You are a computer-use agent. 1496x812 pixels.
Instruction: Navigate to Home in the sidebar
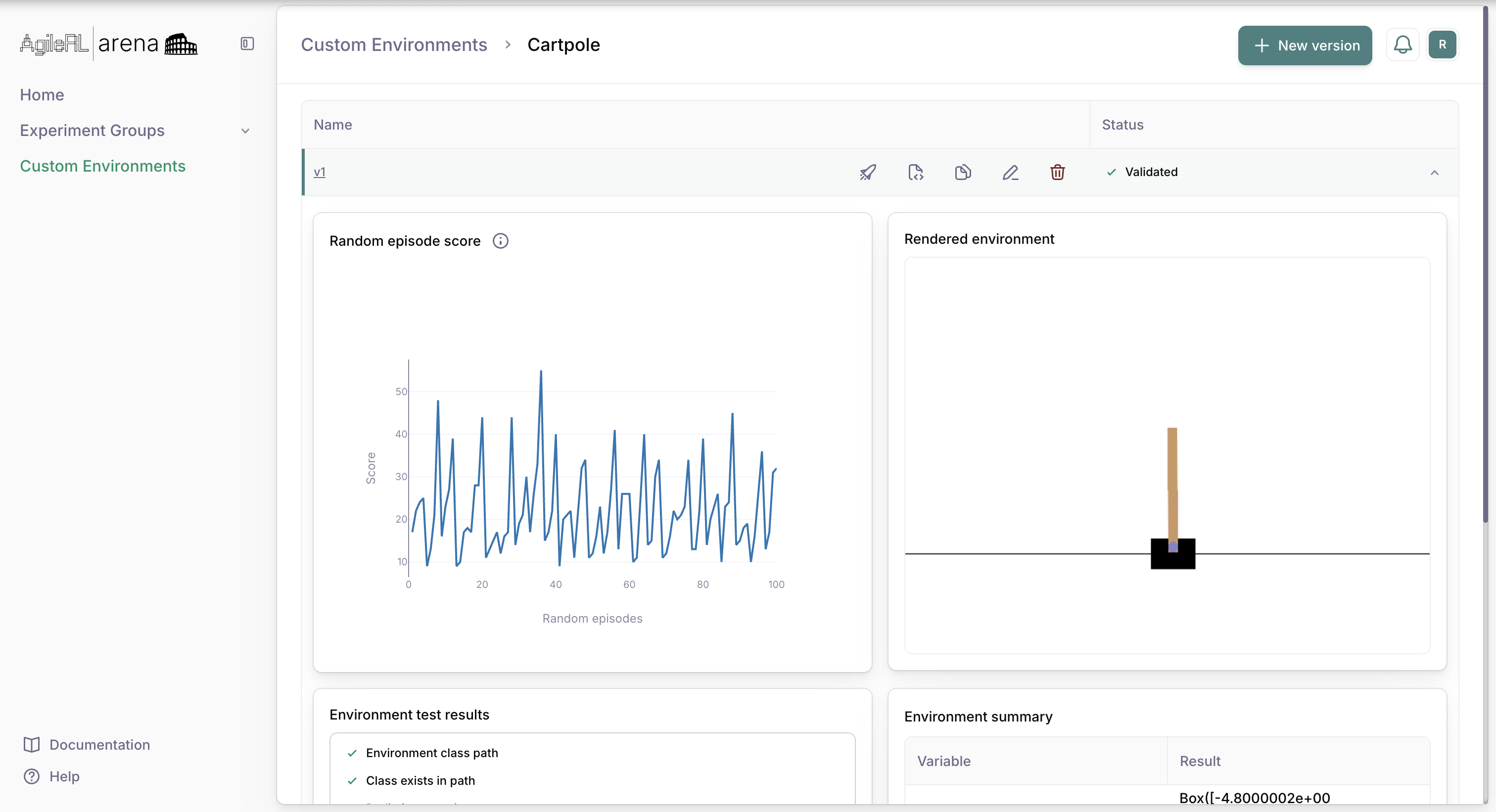42,94
